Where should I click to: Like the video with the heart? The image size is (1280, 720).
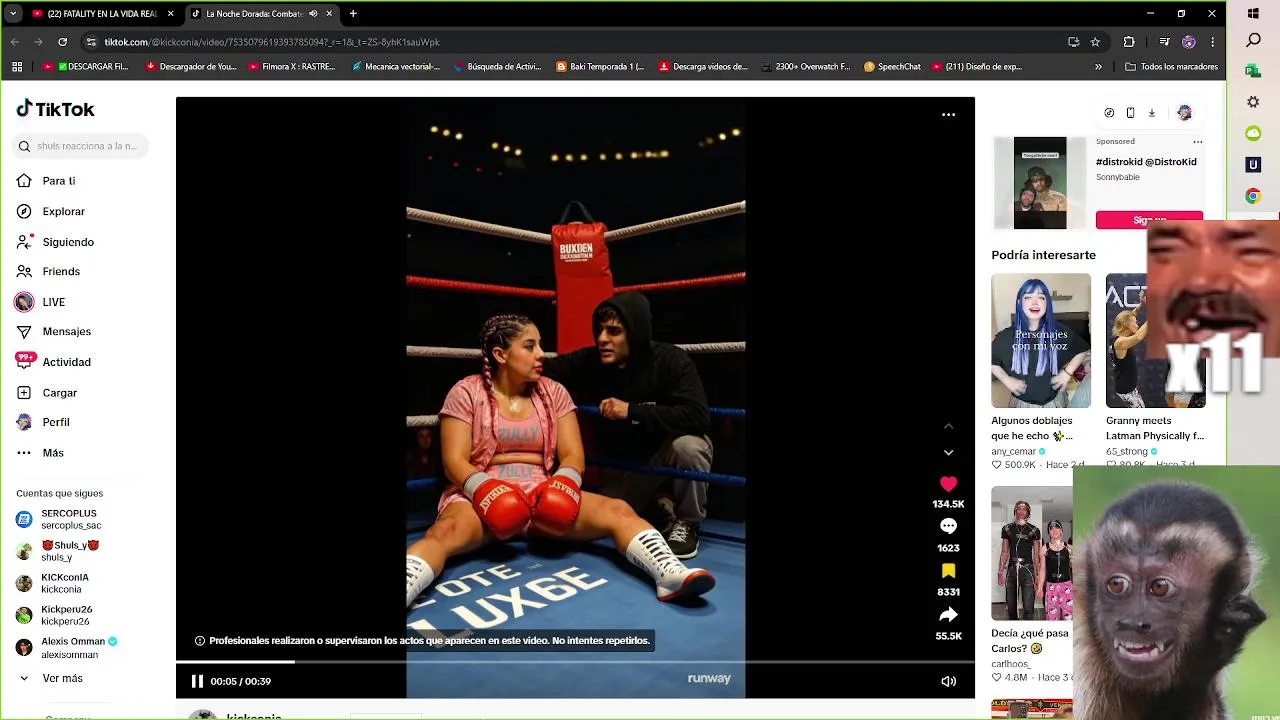pos(948,484)
